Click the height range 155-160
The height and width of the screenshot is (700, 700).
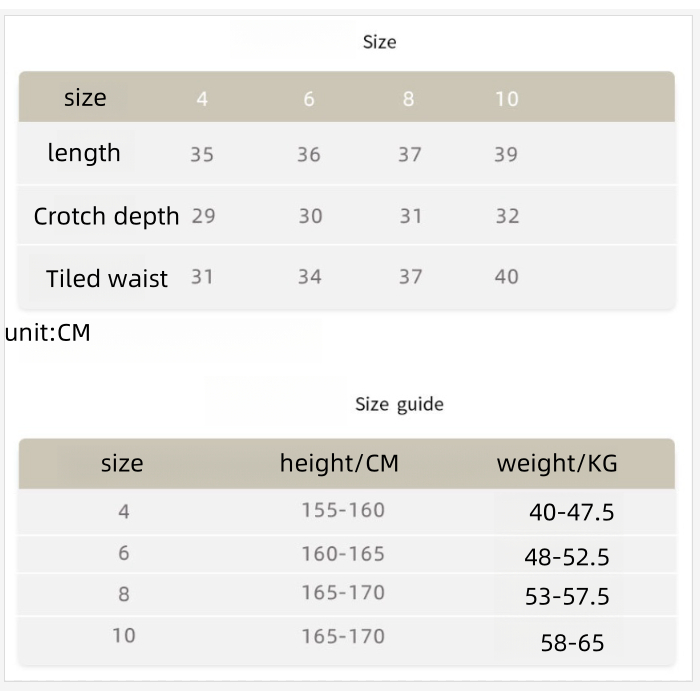[343, 510]
